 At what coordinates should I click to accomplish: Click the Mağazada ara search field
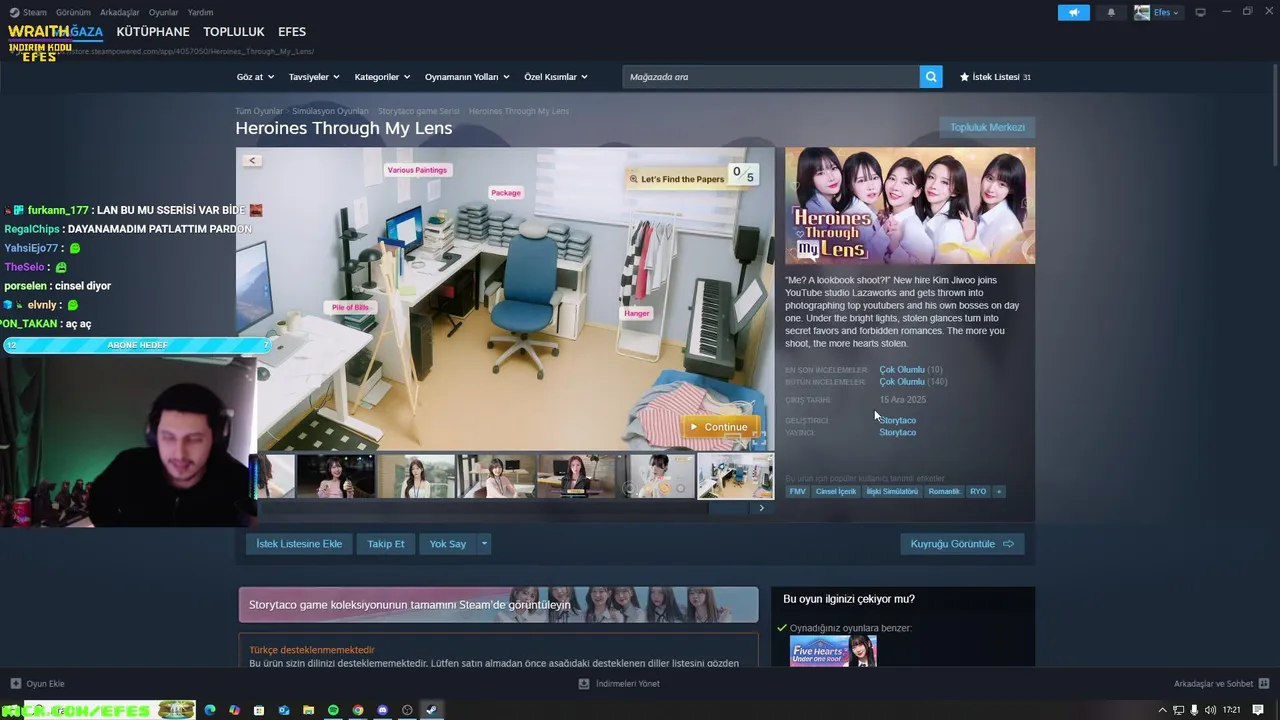tap(771, 77)
